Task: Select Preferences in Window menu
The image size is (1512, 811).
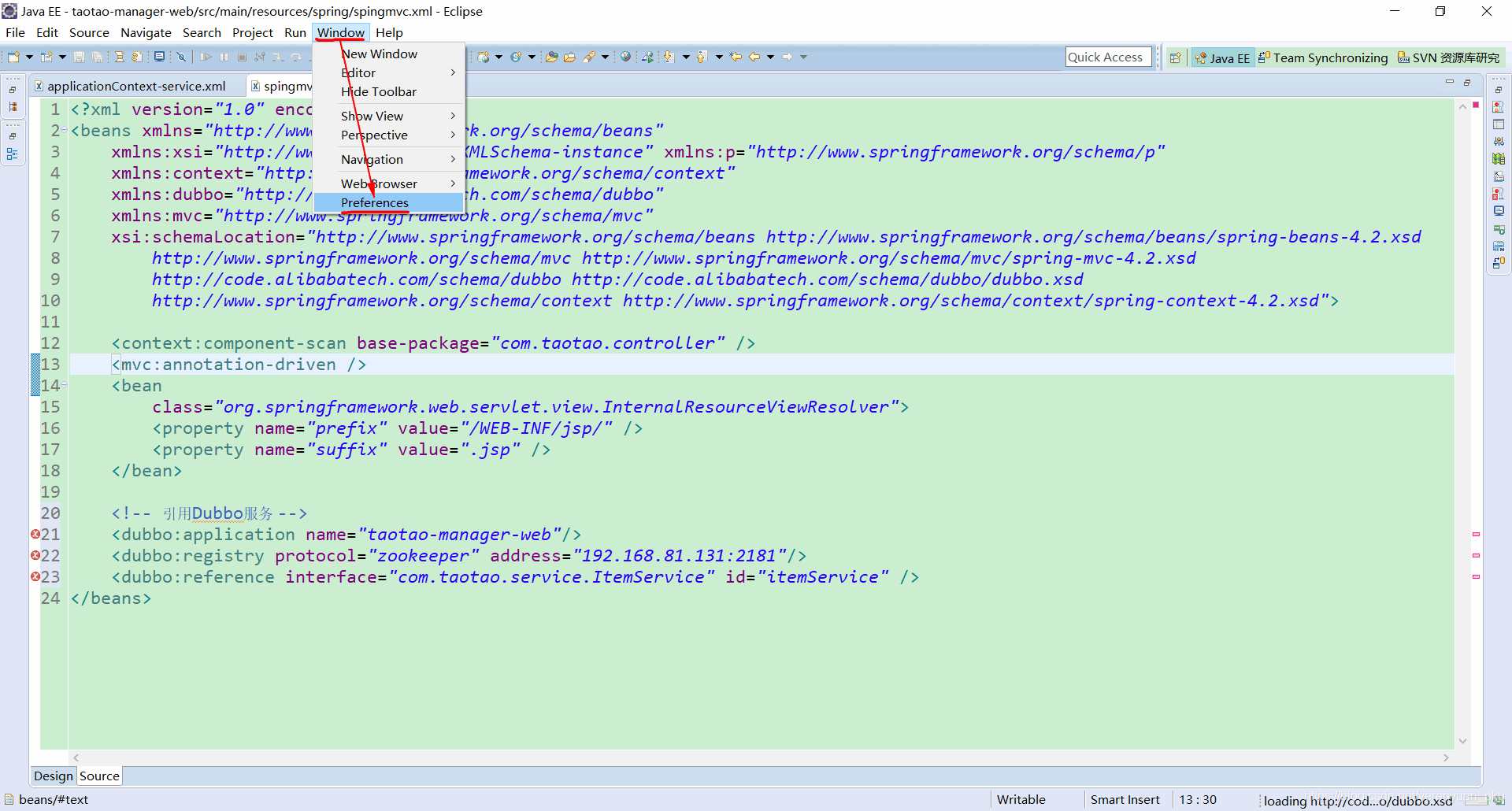Action: pos(389,202)
